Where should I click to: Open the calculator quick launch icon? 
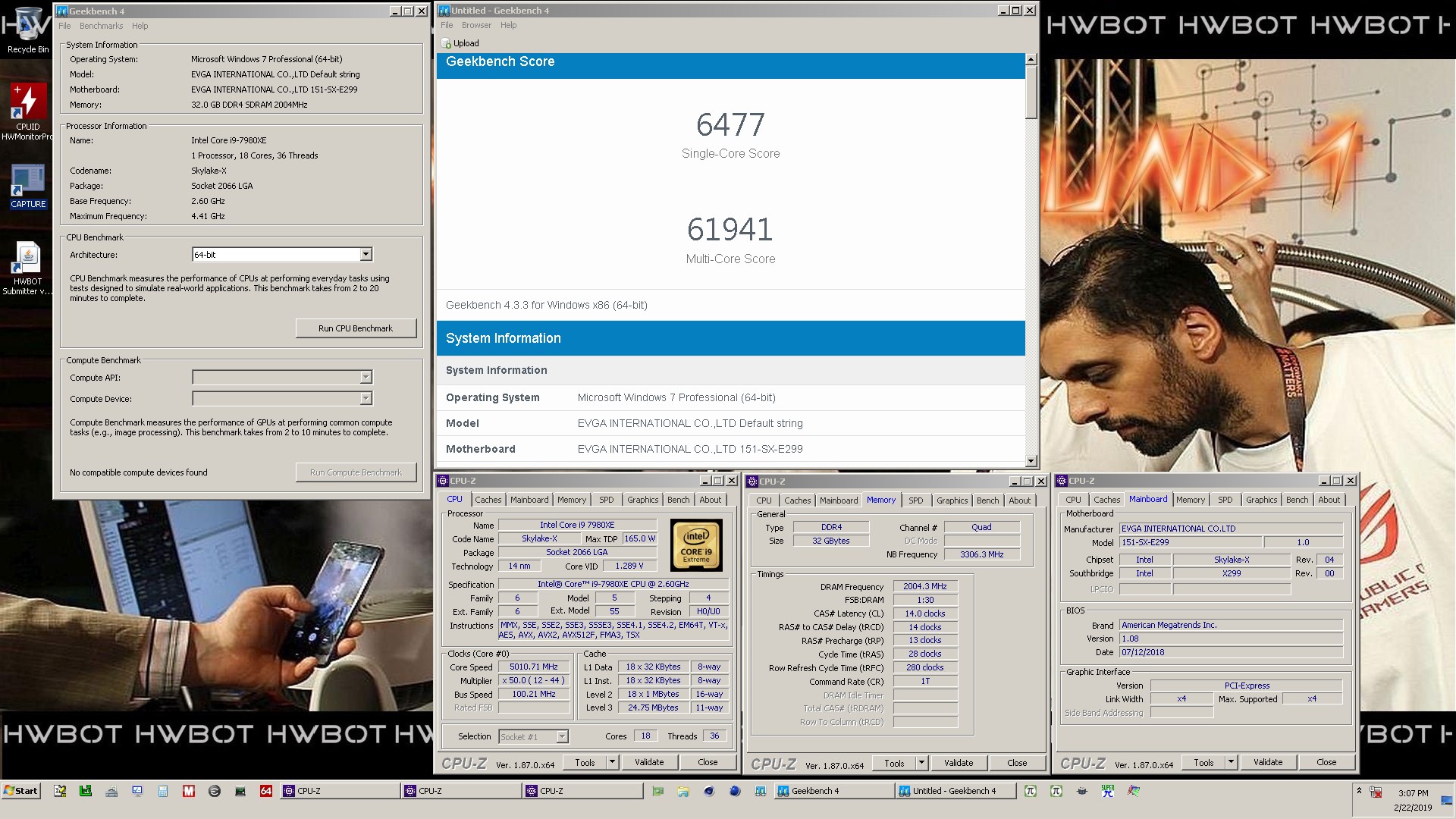(x=163, y=791)
